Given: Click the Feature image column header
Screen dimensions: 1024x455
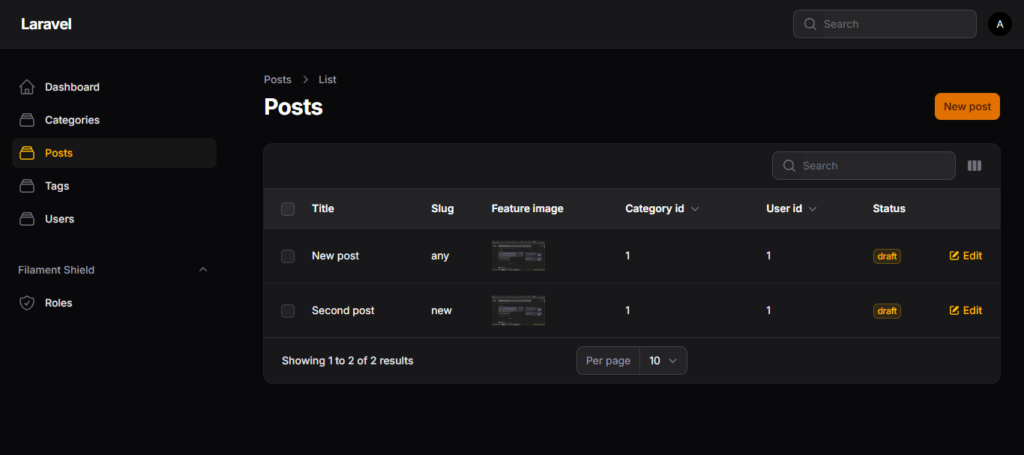Looking at the screenshot, I should tap(527, 209).
